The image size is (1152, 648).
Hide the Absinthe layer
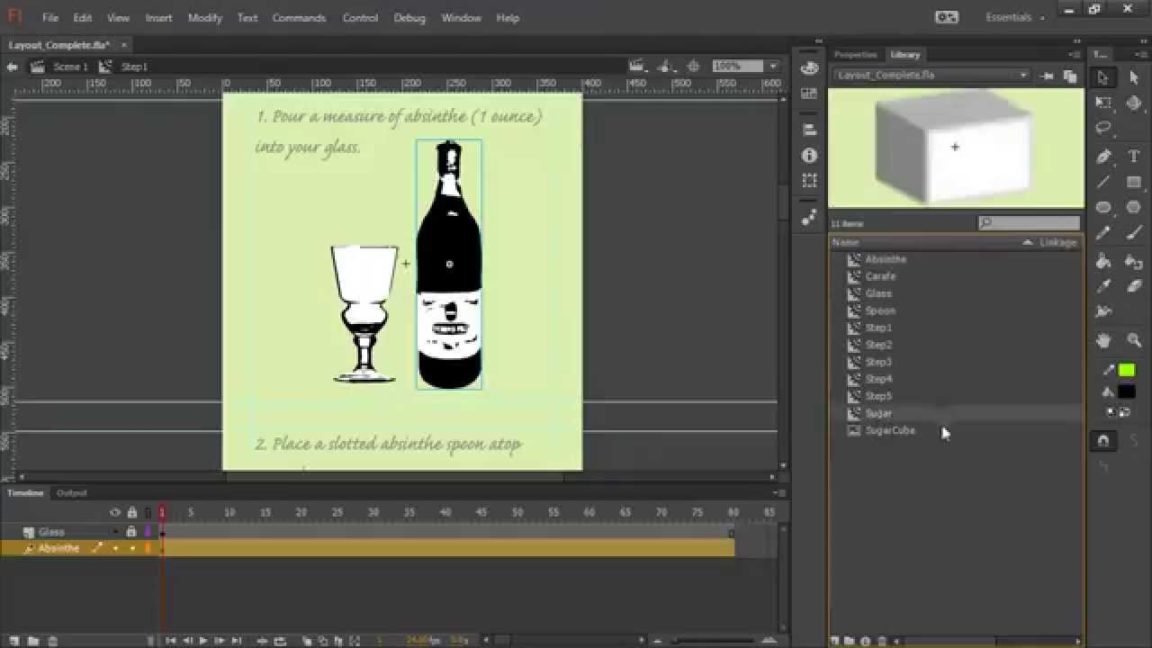pyautogui.click(x=113, y=548)
